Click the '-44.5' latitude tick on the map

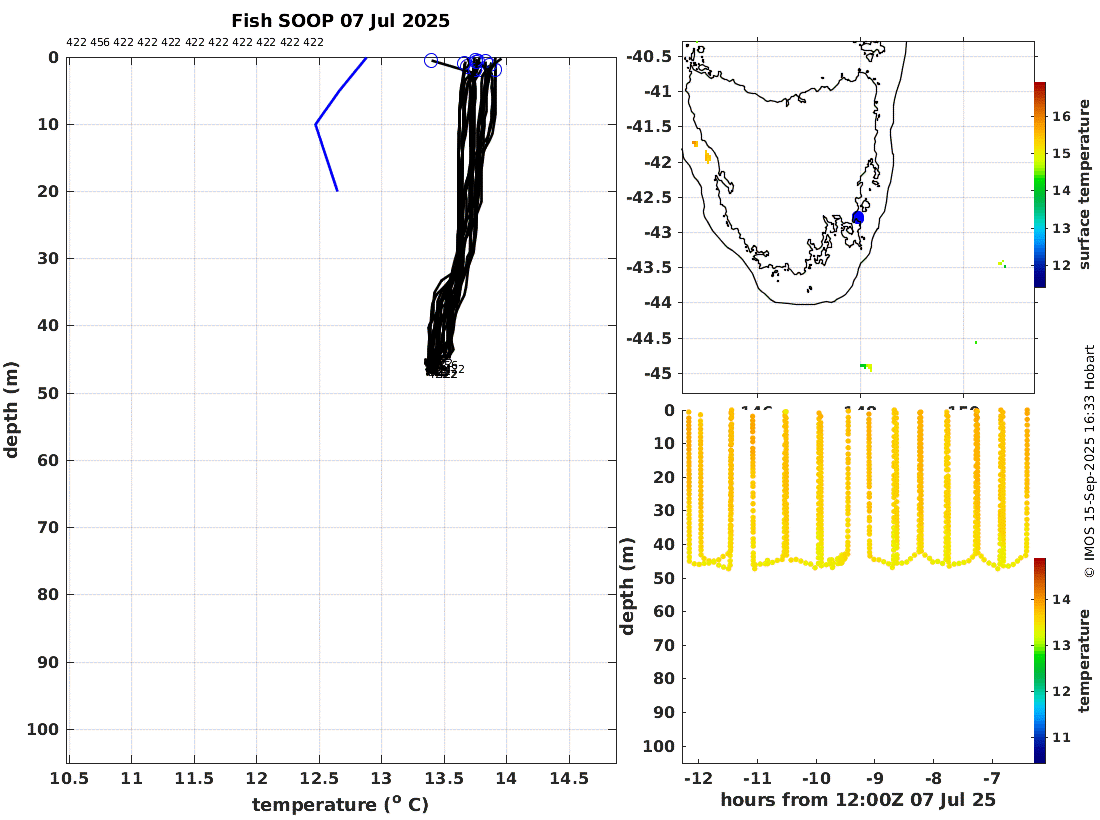pos(648,338)
